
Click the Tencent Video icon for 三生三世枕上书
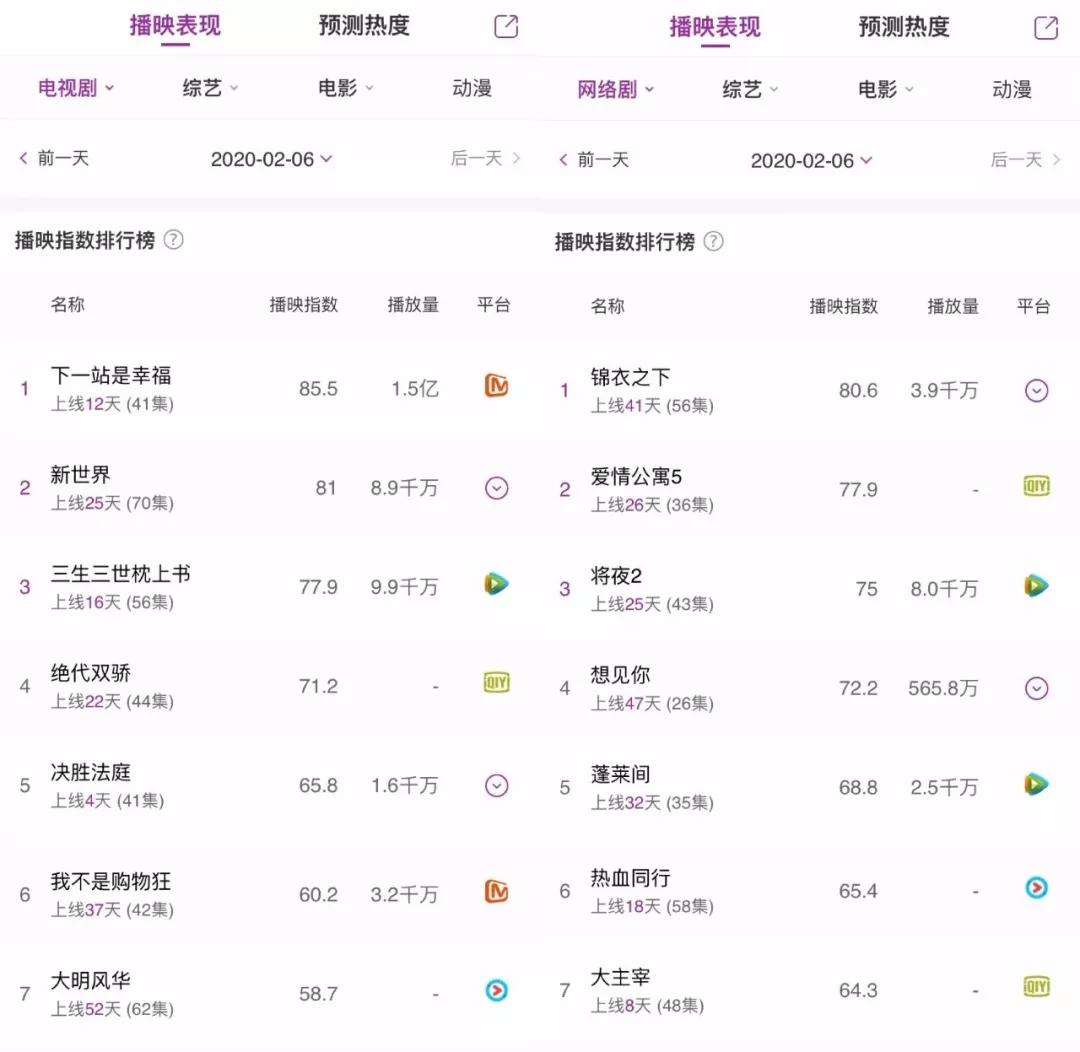(x=496, y=584)
